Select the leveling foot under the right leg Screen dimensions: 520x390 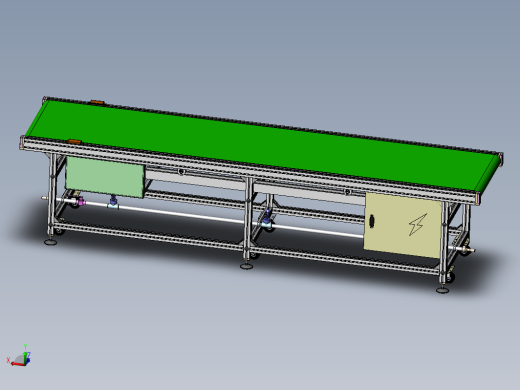[x=443, y=290]
